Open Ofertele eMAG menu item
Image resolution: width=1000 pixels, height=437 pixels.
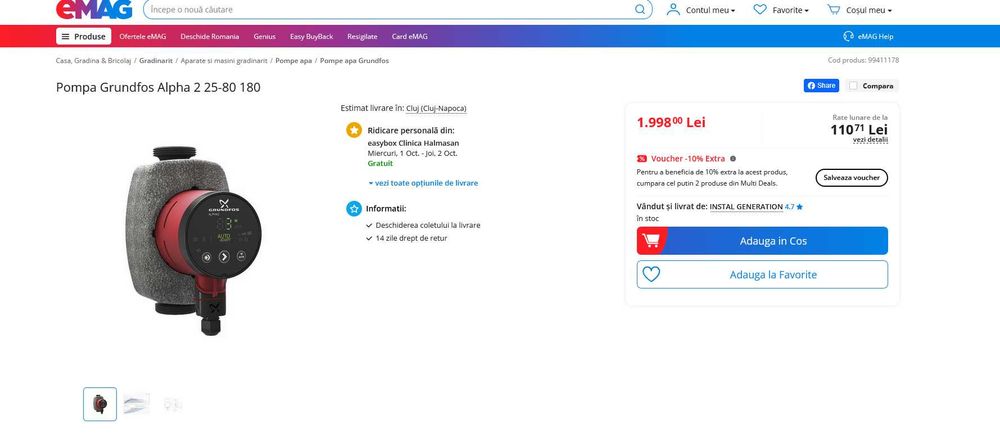pyautogui.click(x=143, y=36)
